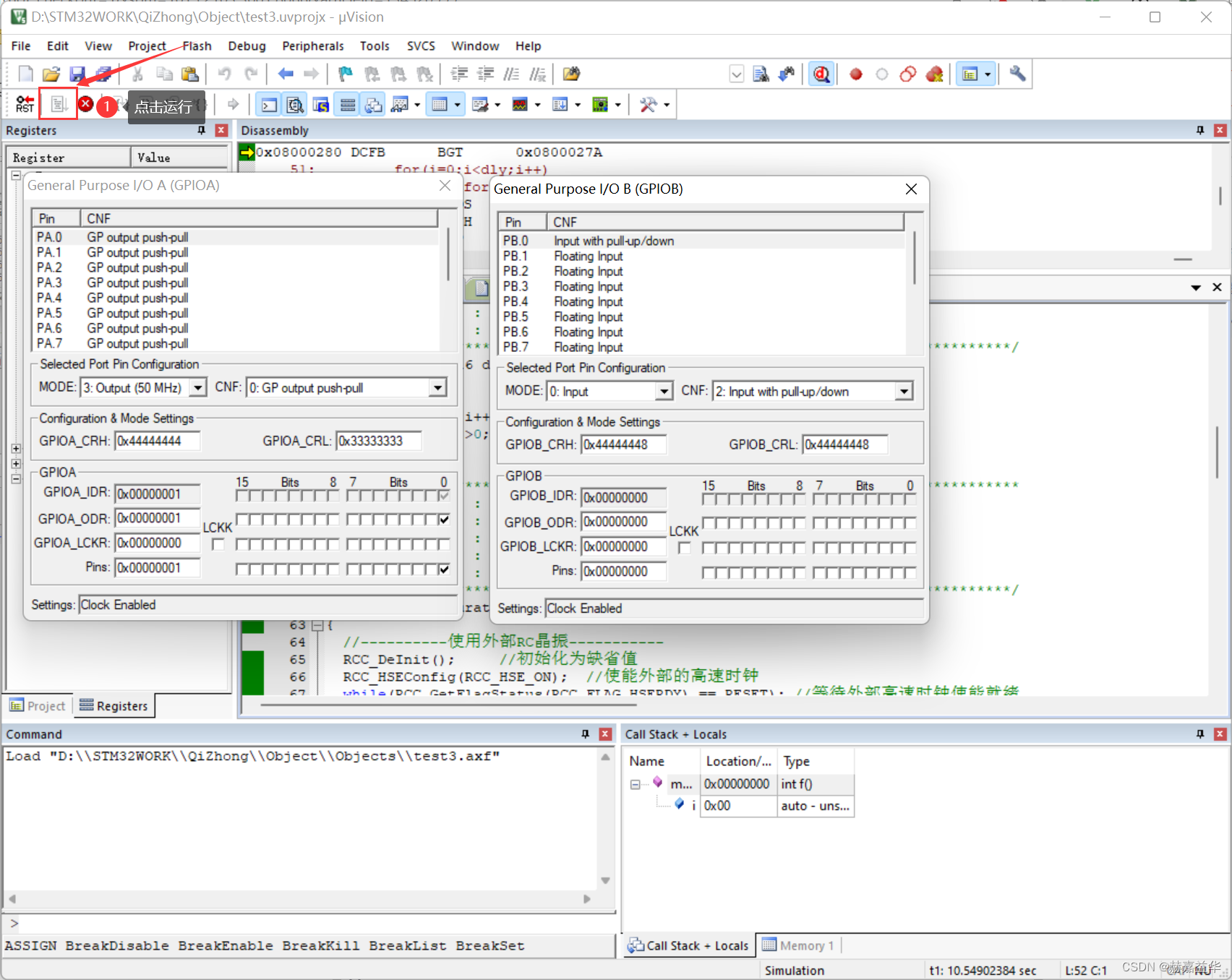This screenshot has height=980, width=1232.
Task: Close the GPIOB dialog
Action: (x=911, y=189)
